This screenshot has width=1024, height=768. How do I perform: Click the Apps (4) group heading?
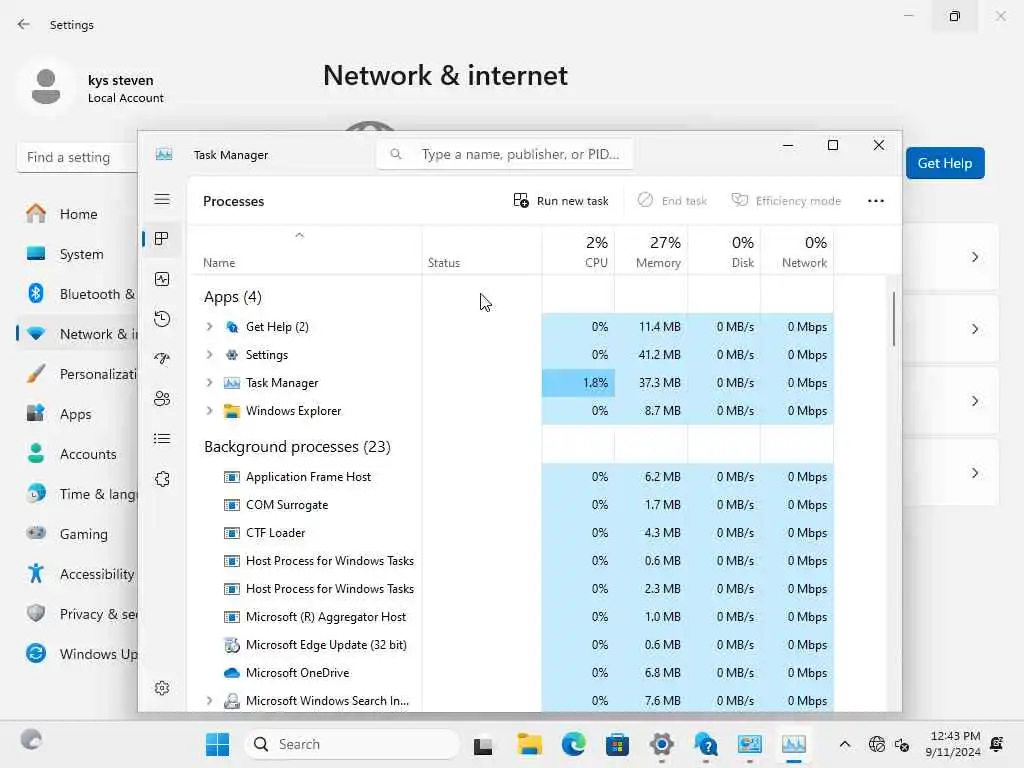pyautogui.click(x=233, y=297)
